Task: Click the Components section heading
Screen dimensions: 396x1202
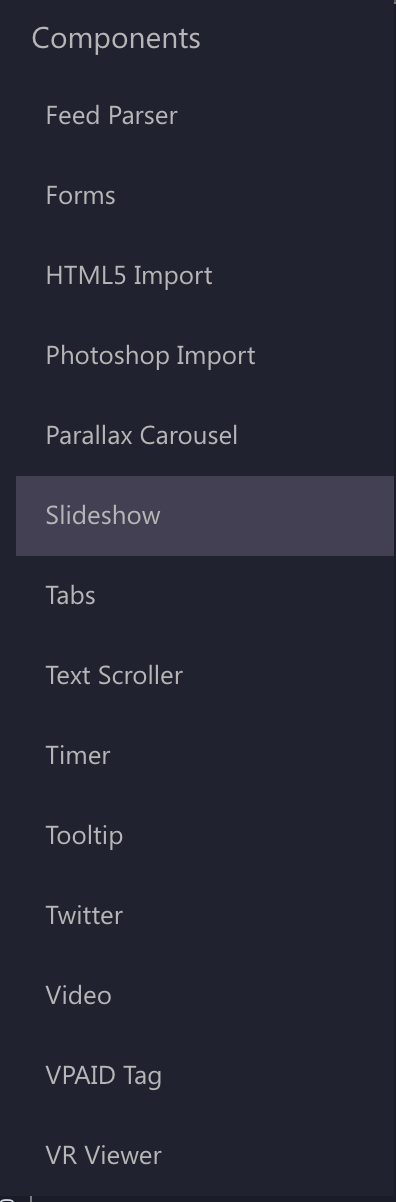Action: [116, 39]
